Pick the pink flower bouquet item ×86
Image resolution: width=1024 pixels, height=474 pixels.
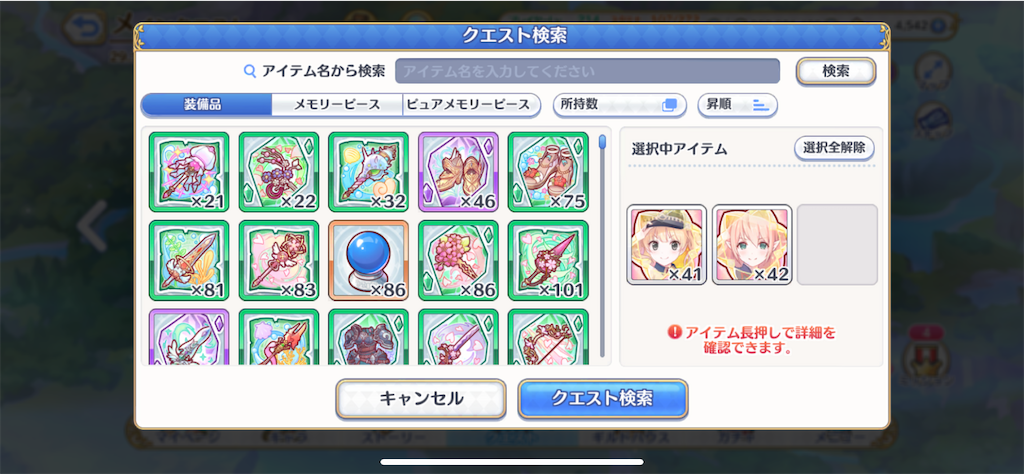[458, 261]
